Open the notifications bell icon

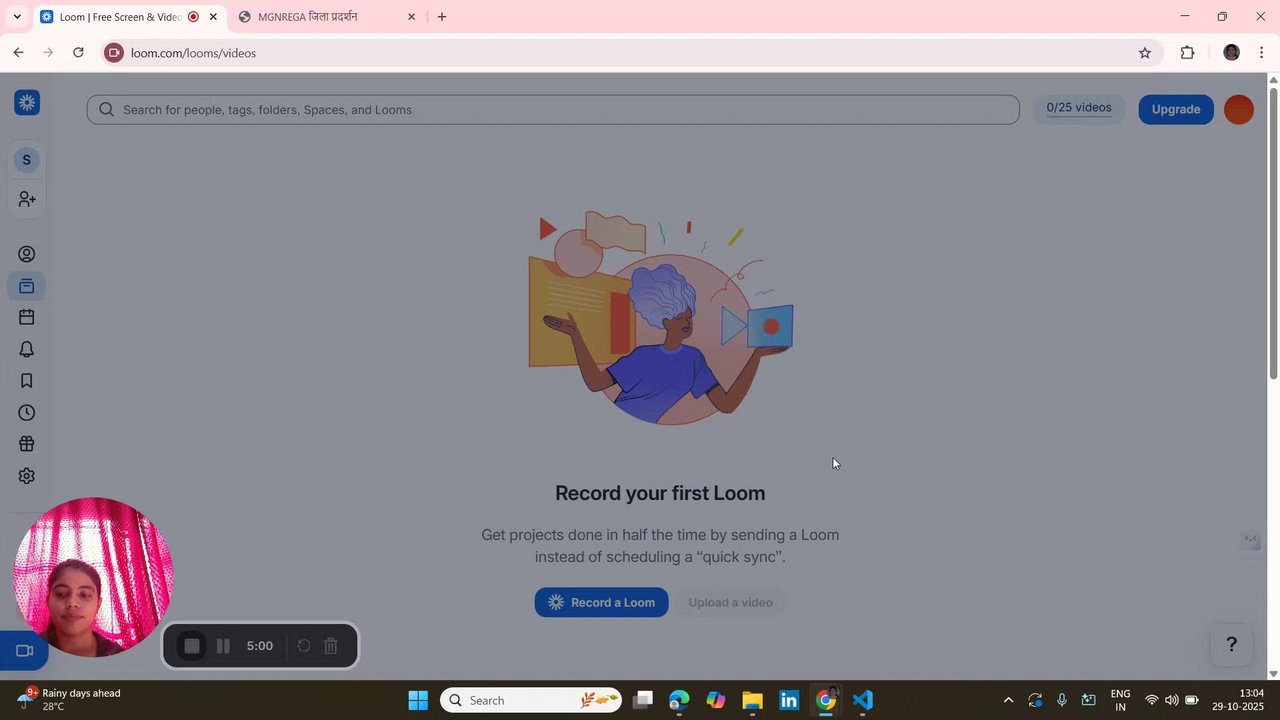point(27,349)
